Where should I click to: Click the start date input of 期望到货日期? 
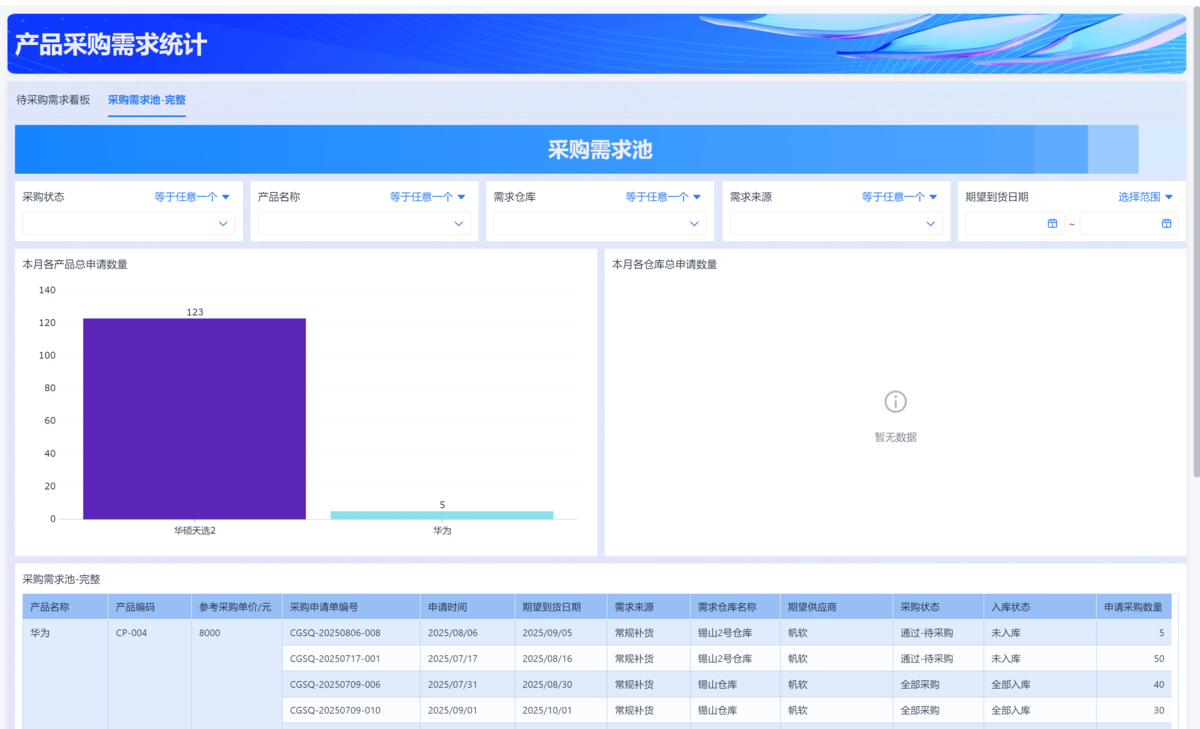click(1014, 224)
